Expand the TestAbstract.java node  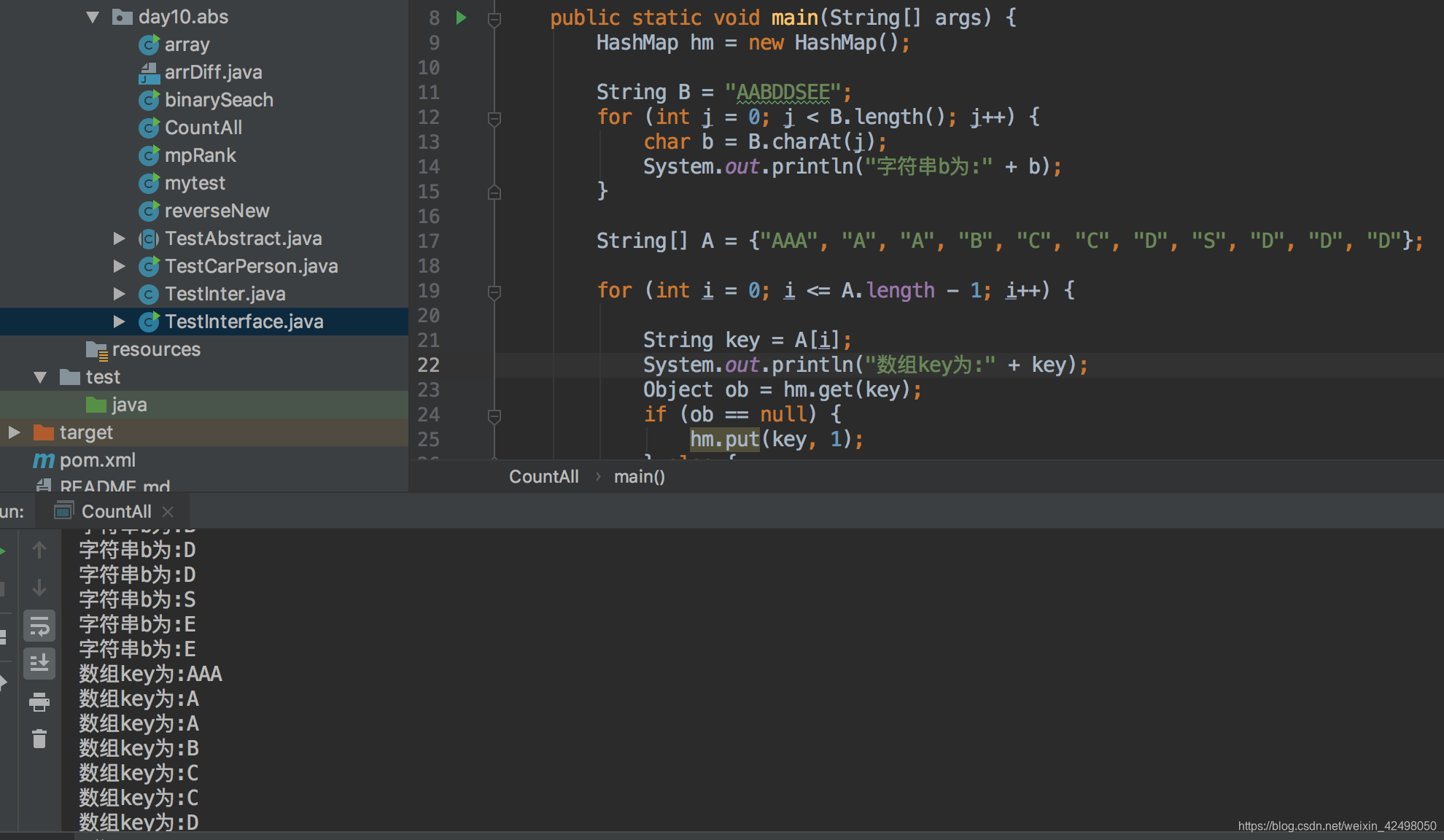[119, 238]
